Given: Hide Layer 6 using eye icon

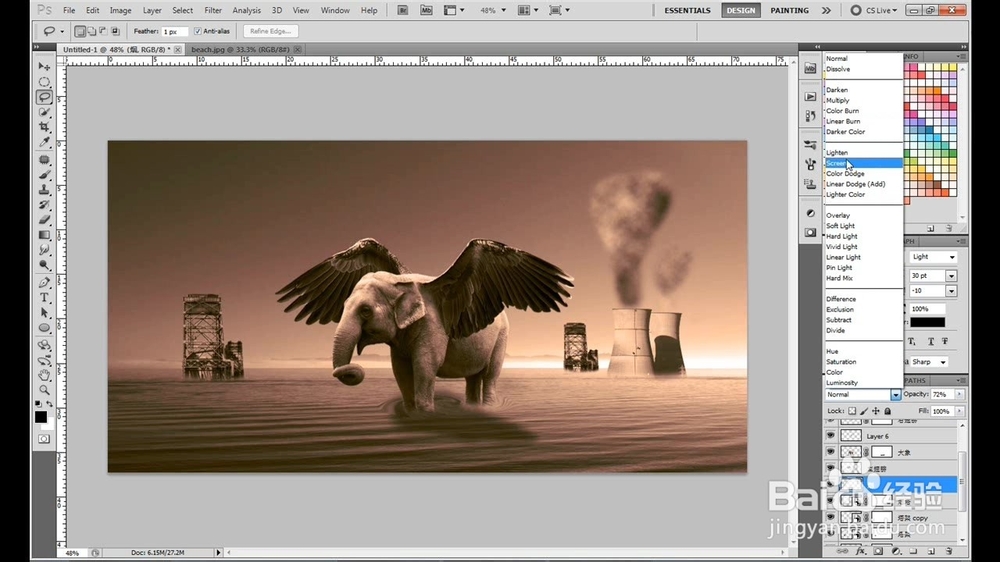Looking at the screenshot, I should (830, 436).
